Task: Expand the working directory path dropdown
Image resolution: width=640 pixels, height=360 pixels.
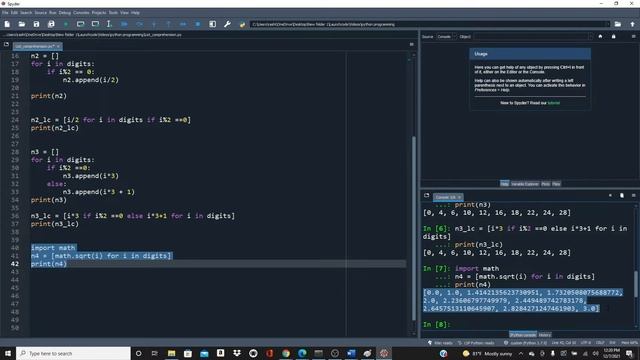Action: (x=607, y=24)
